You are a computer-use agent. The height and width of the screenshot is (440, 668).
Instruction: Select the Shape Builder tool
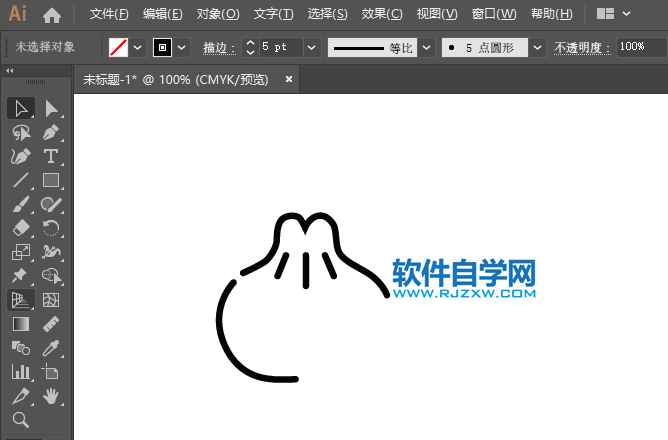pyautogui.click(x=51, y=276)
